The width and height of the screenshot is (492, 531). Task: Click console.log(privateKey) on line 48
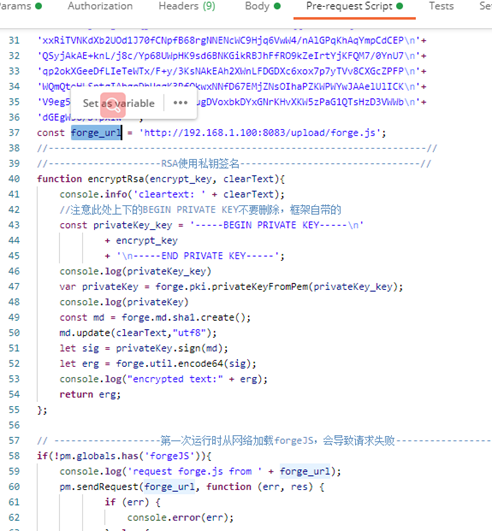click(124, 302)
